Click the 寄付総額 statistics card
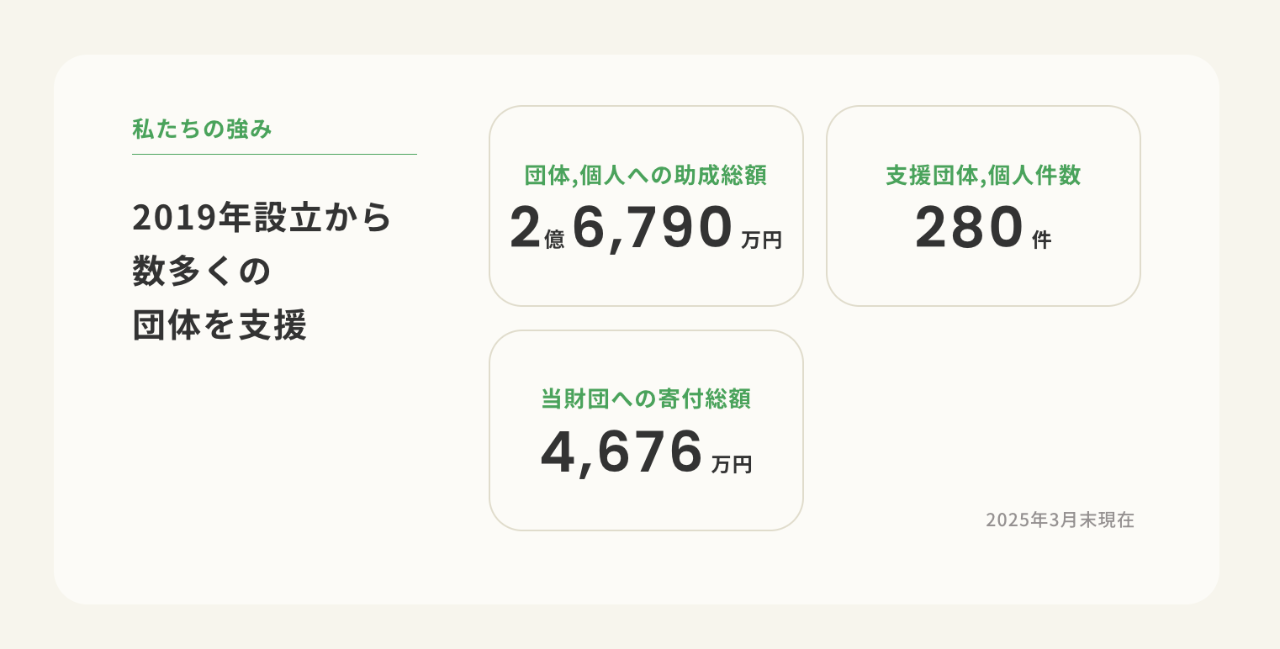The height and width of the screenshot is (649, 1280). point(646,430)
